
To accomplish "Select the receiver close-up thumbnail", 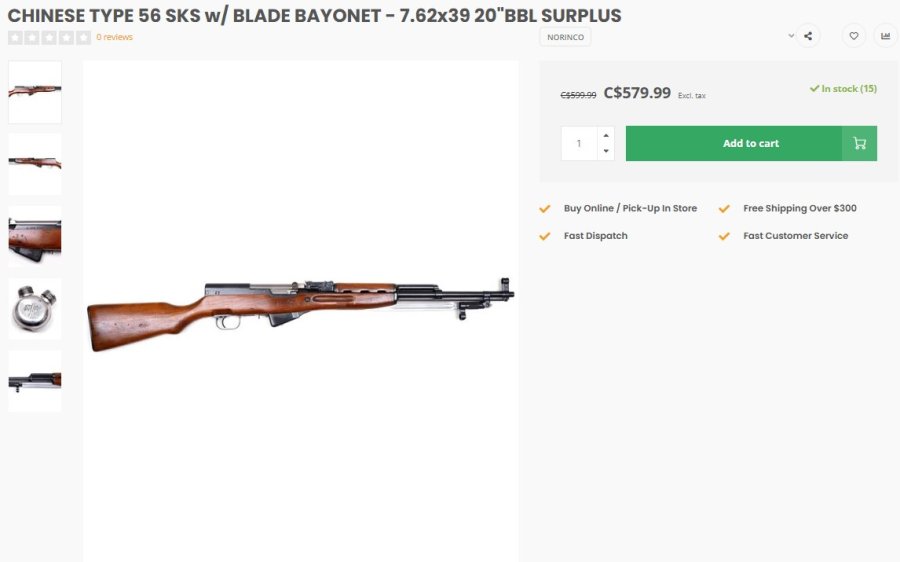I will point(35,237).
